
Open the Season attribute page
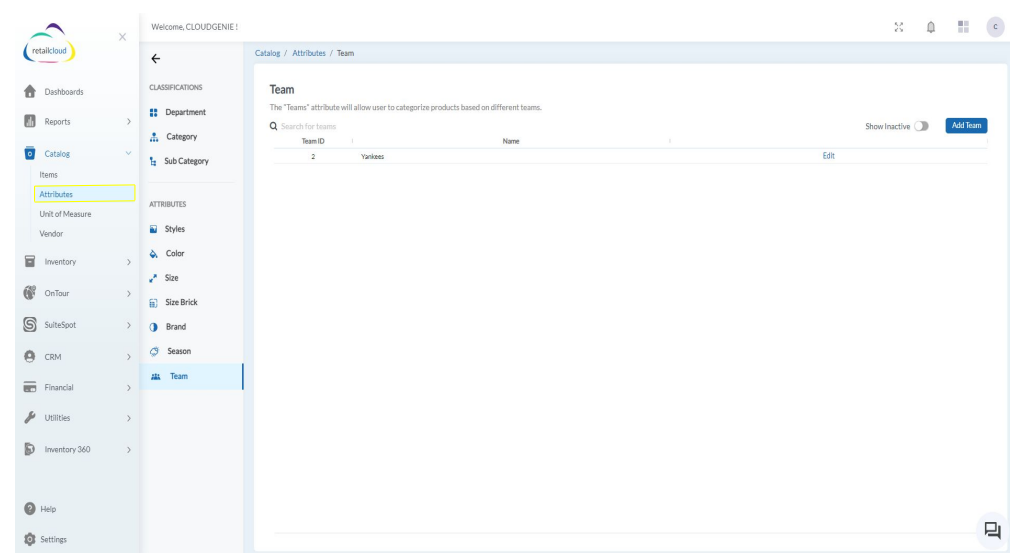179,352
